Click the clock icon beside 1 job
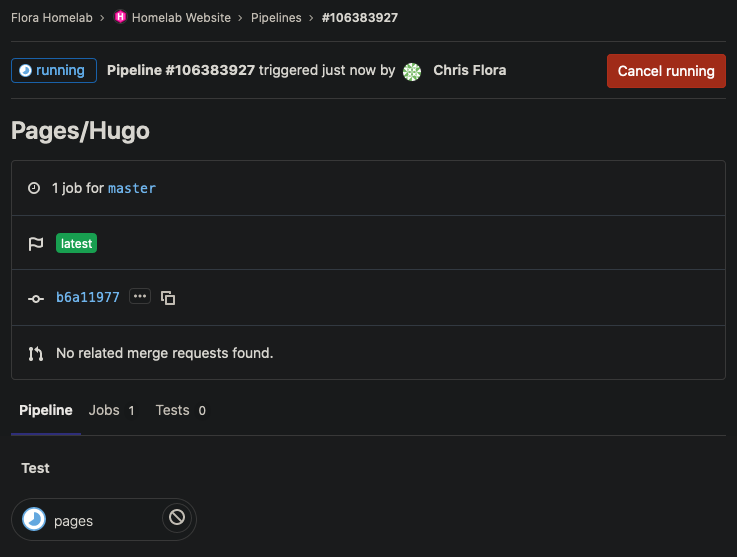Viewport: 737px width, 557px height. (34, 188)
